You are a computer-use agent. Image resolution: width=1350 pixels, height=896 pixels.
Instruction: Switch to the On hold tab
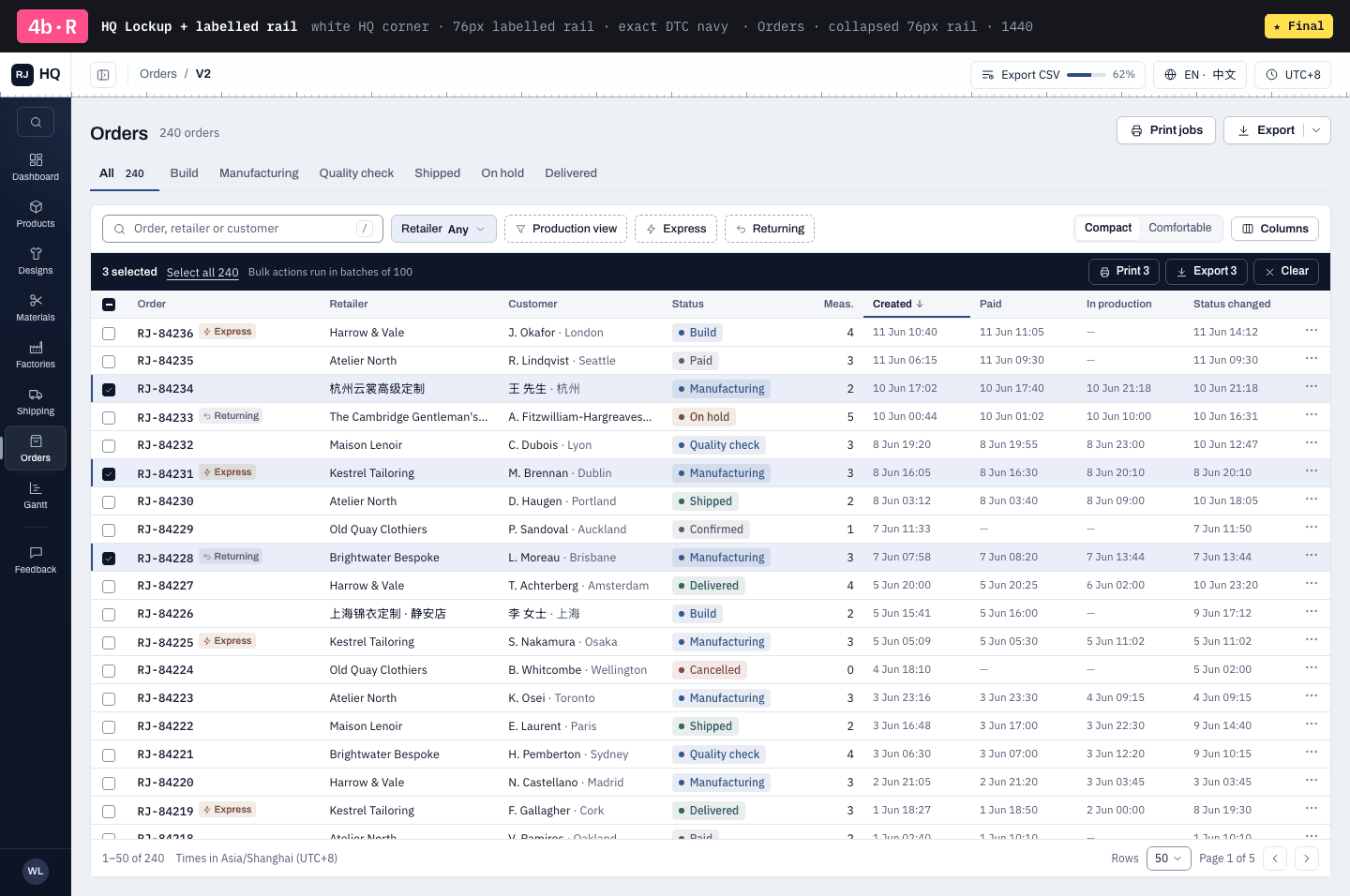502,173
